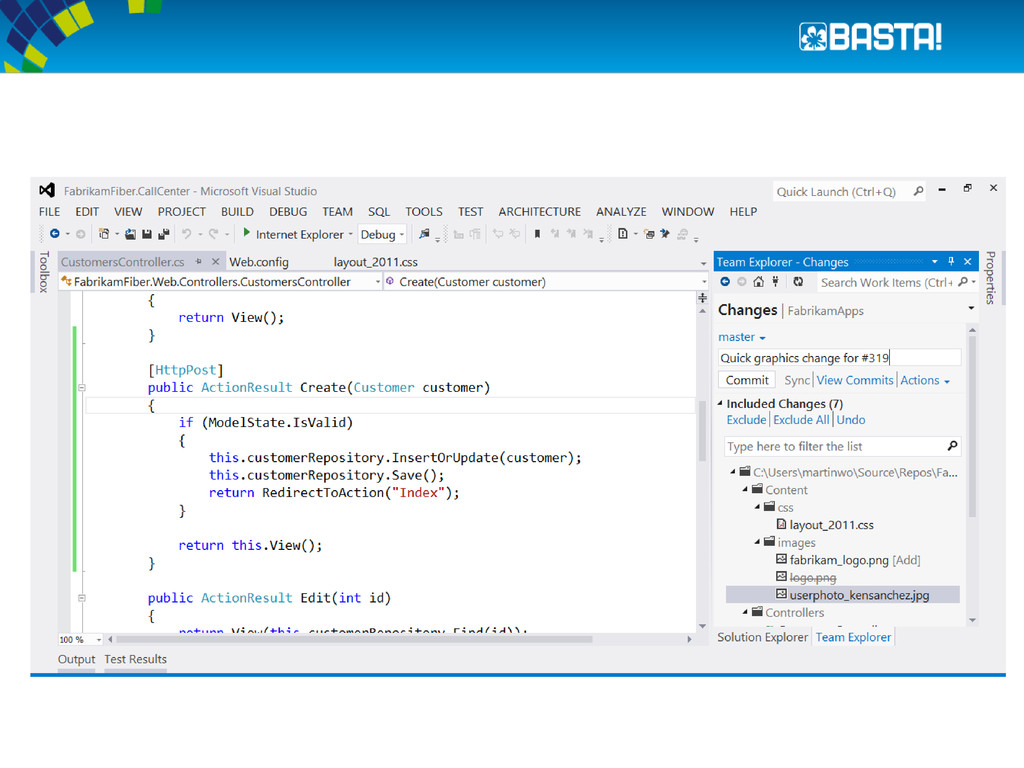The height and width of the screenshot is (768, 1024).
Task: Click the Connect plug icon in Team Explorer
Action: pos(775,281)
